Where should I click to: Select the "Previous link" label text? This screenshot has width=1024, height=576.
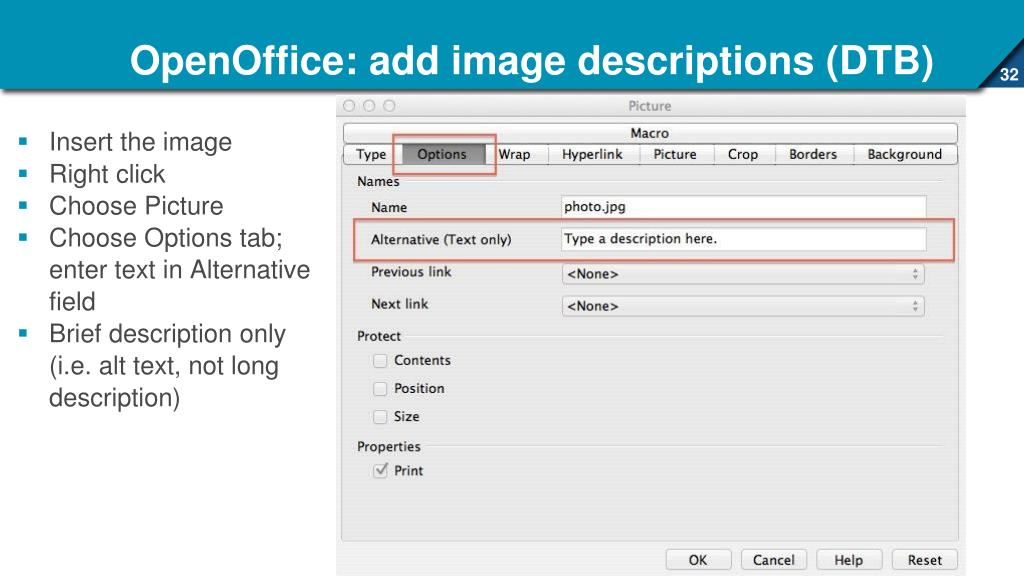pyautogui.click(x=411, y=272)
